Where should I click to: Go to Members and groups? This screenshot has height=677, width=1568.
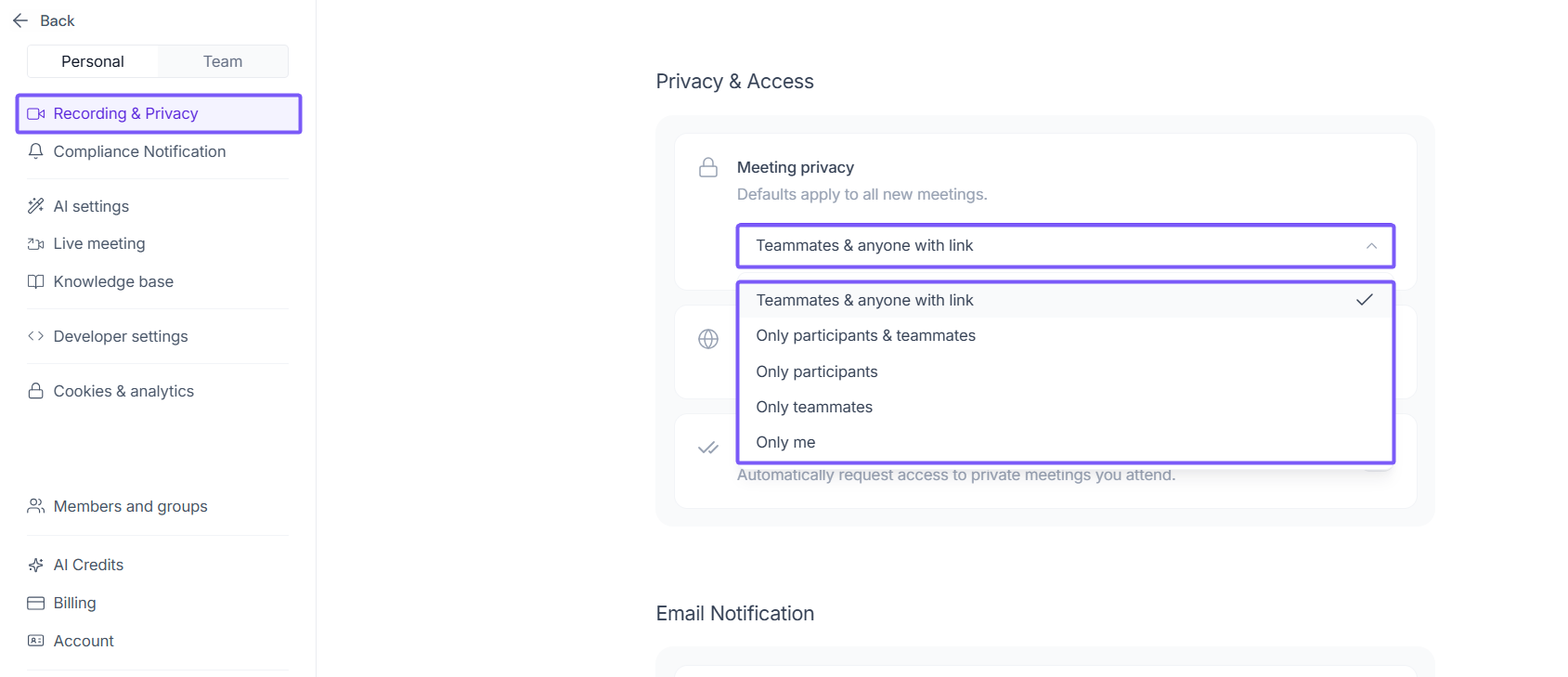[x=130, y=506]
